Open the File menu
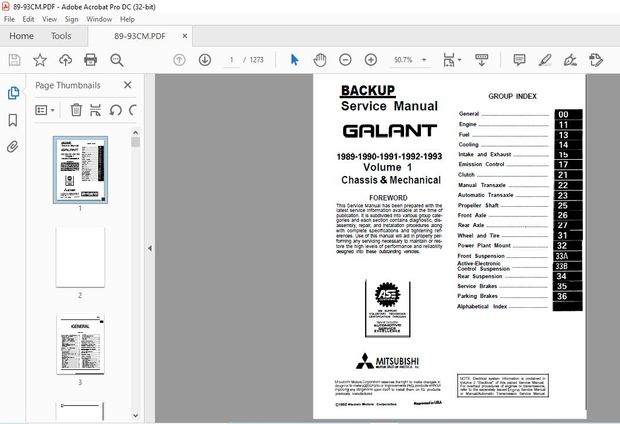Screen dimensions: 620x424 [9, 19]
